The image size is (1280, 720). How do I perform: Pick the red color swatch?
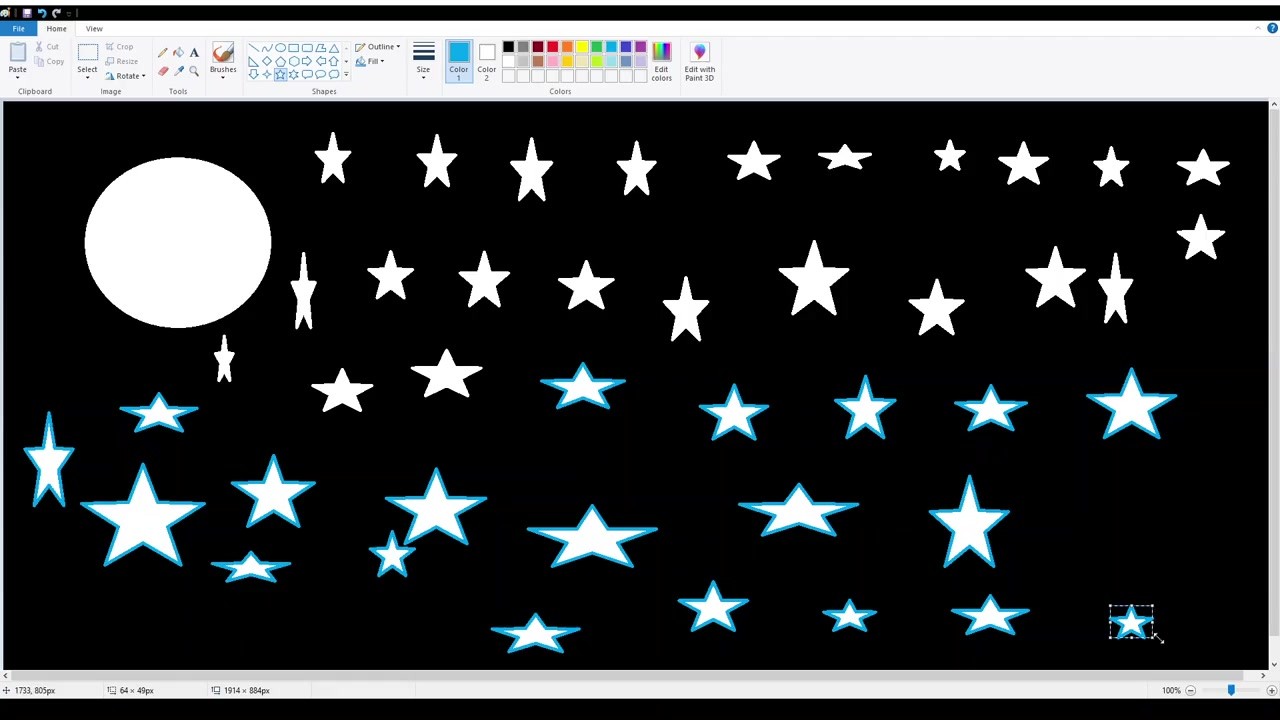point(552,47)
